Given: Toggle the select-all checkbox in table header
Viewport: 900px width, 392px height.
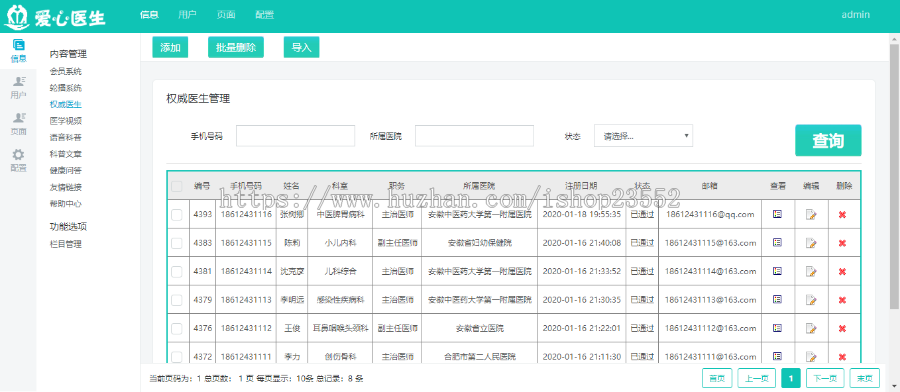Looking at the screenshot, I should pos(177,186).
